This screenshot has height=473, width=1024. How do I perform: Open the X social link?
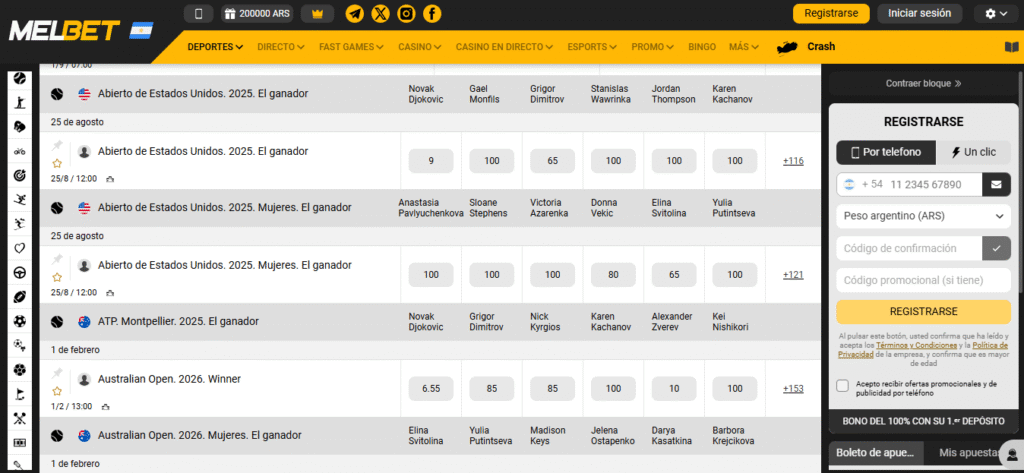[x=381, y=13]
